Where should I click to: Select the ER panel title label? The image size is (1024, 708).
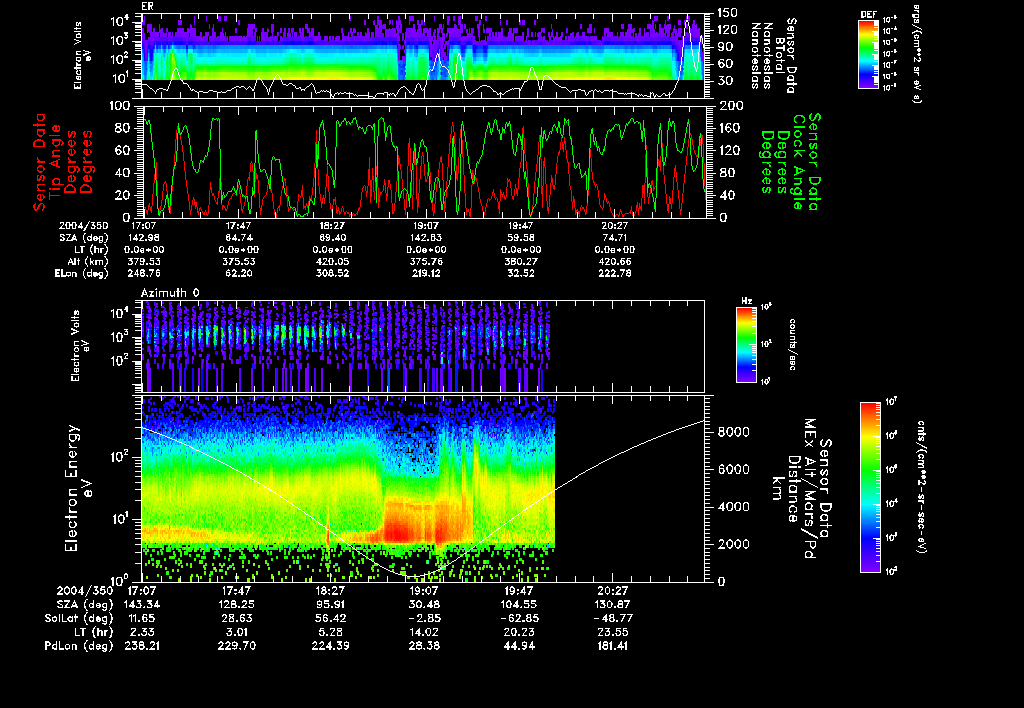[x=148, y=6]
